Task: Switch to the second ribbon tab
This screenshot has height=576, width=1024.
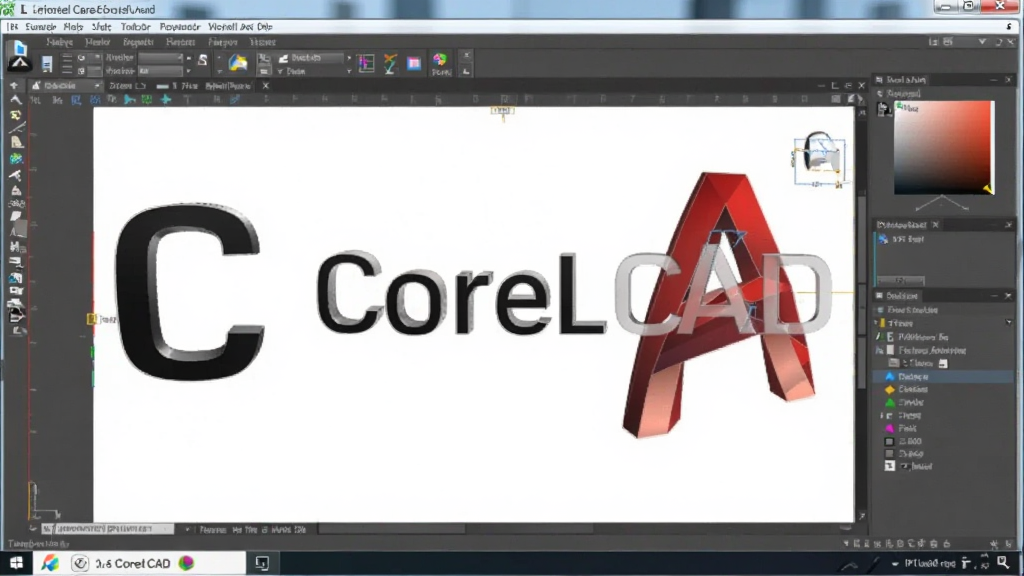Action: click(97, 42)
